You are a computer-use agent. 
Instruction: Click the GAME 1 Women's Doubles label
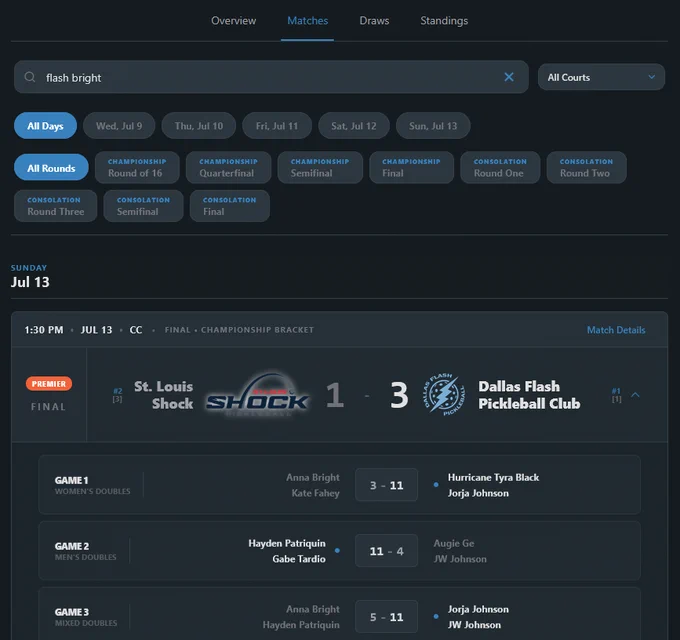click(x=92, y=485)
